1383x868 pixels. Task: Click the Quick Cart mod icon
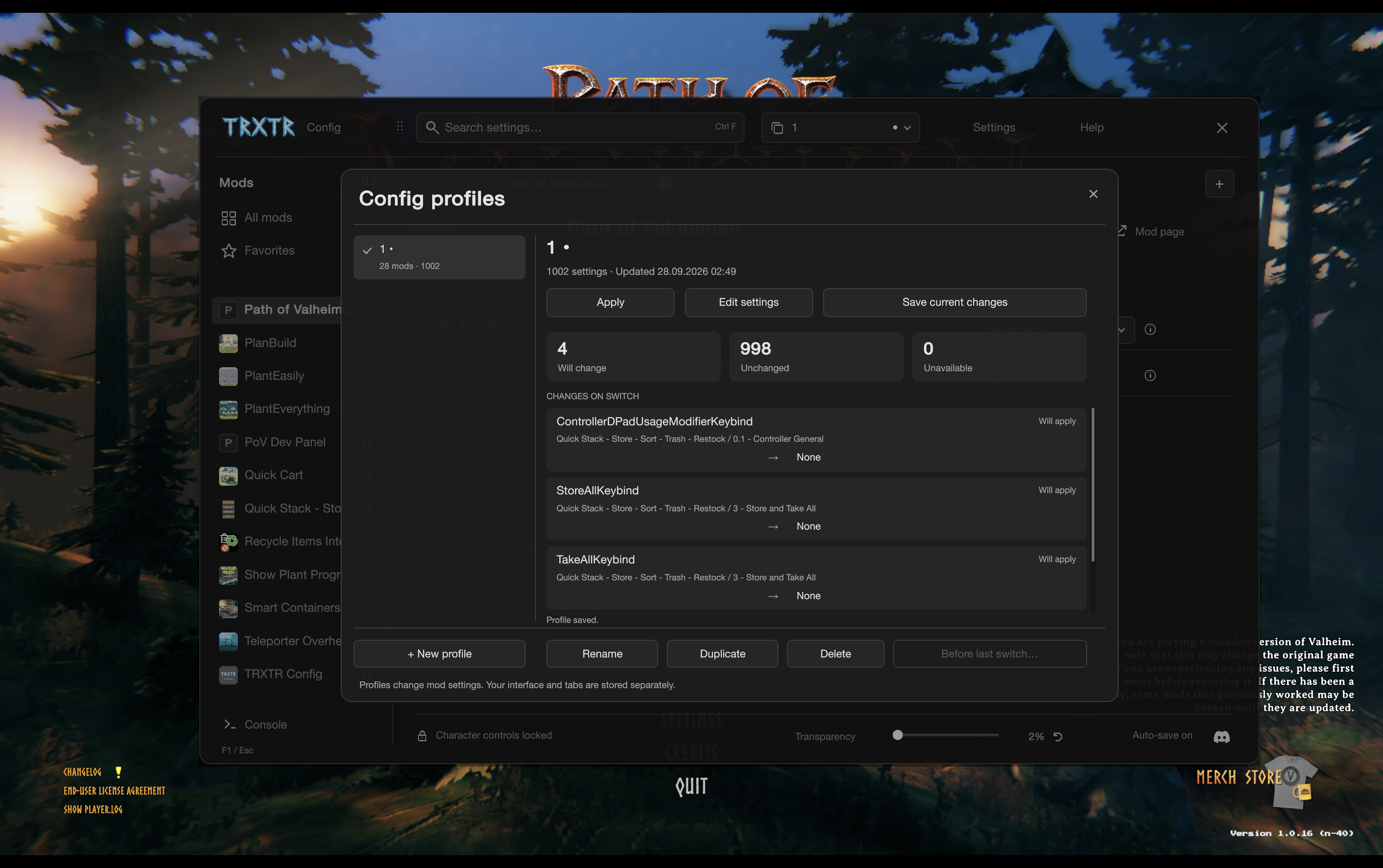tap(229, 476)
